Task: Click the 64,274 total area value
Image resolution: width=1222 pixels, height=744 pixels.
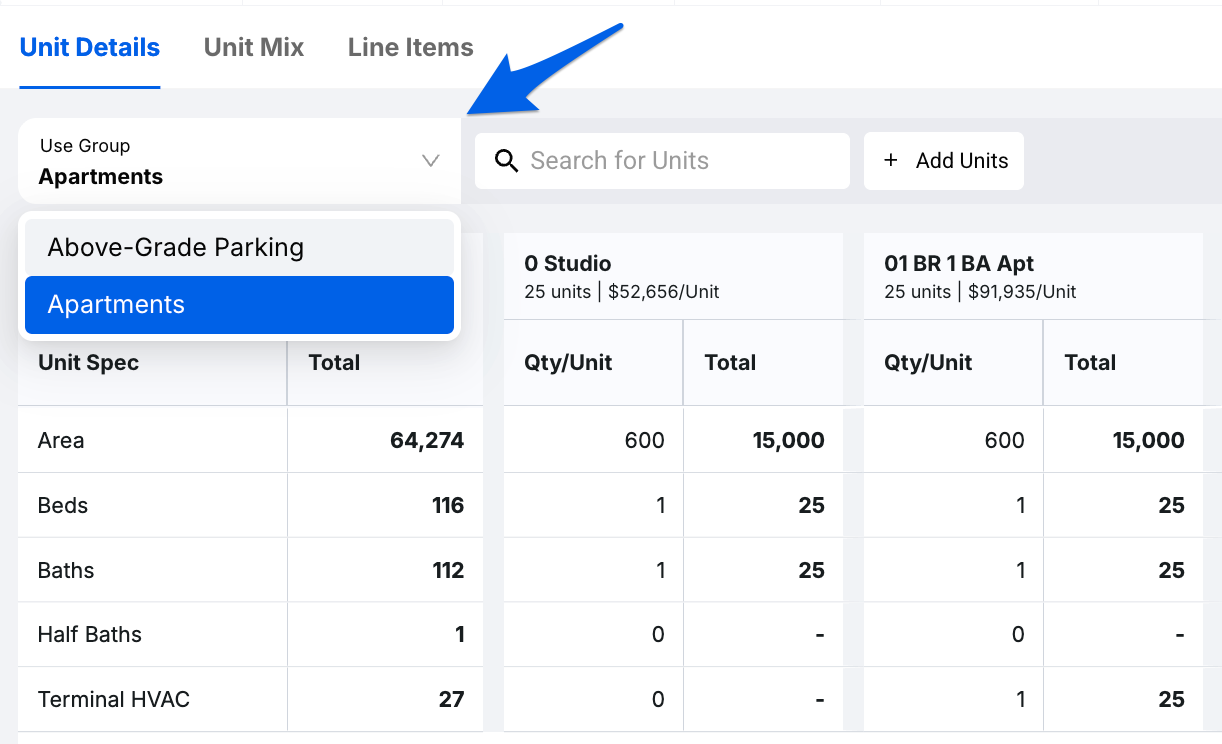Action: 427,440
